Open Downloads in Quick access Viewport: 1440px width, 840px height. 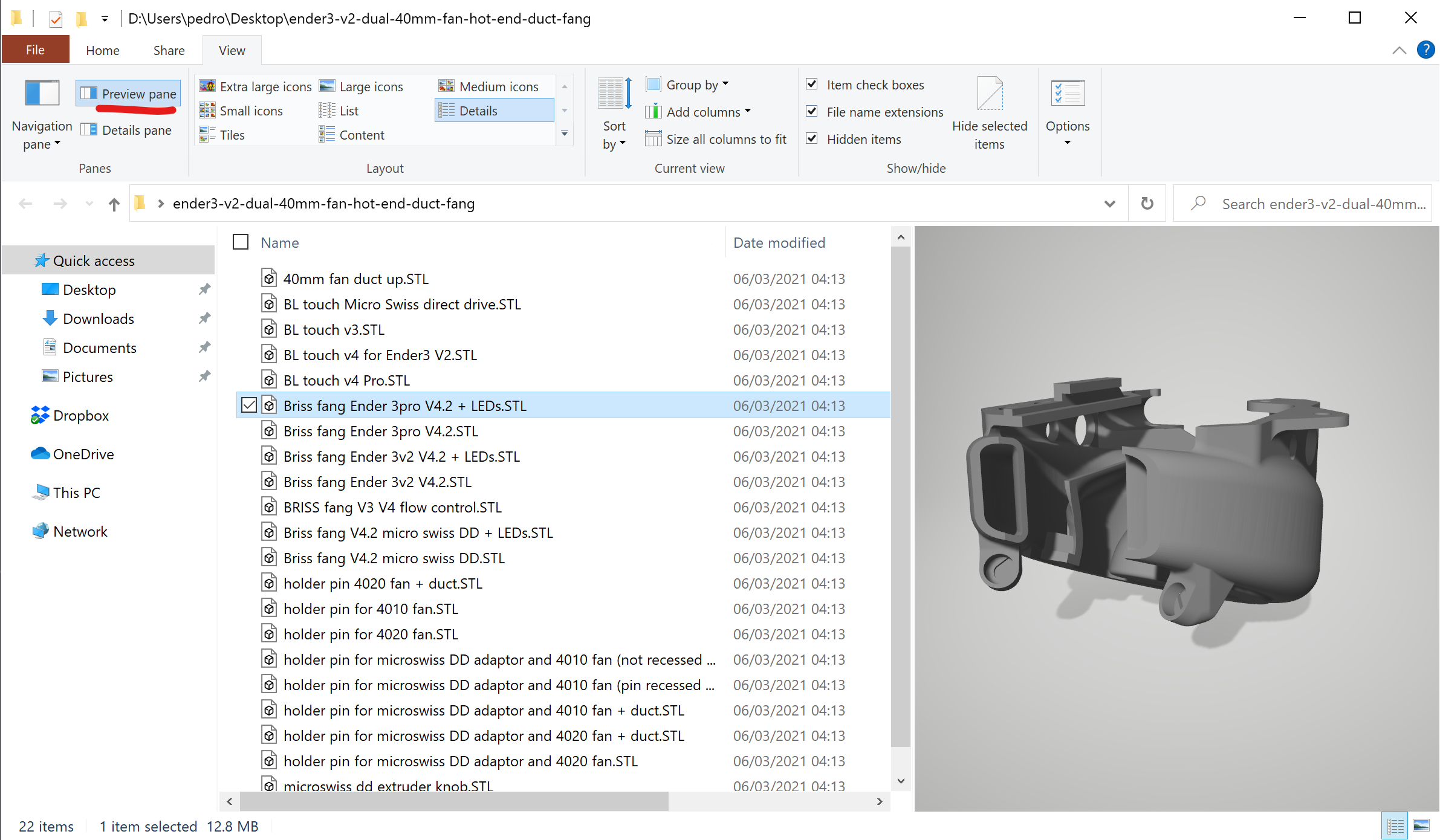click(x=99, y=318)
